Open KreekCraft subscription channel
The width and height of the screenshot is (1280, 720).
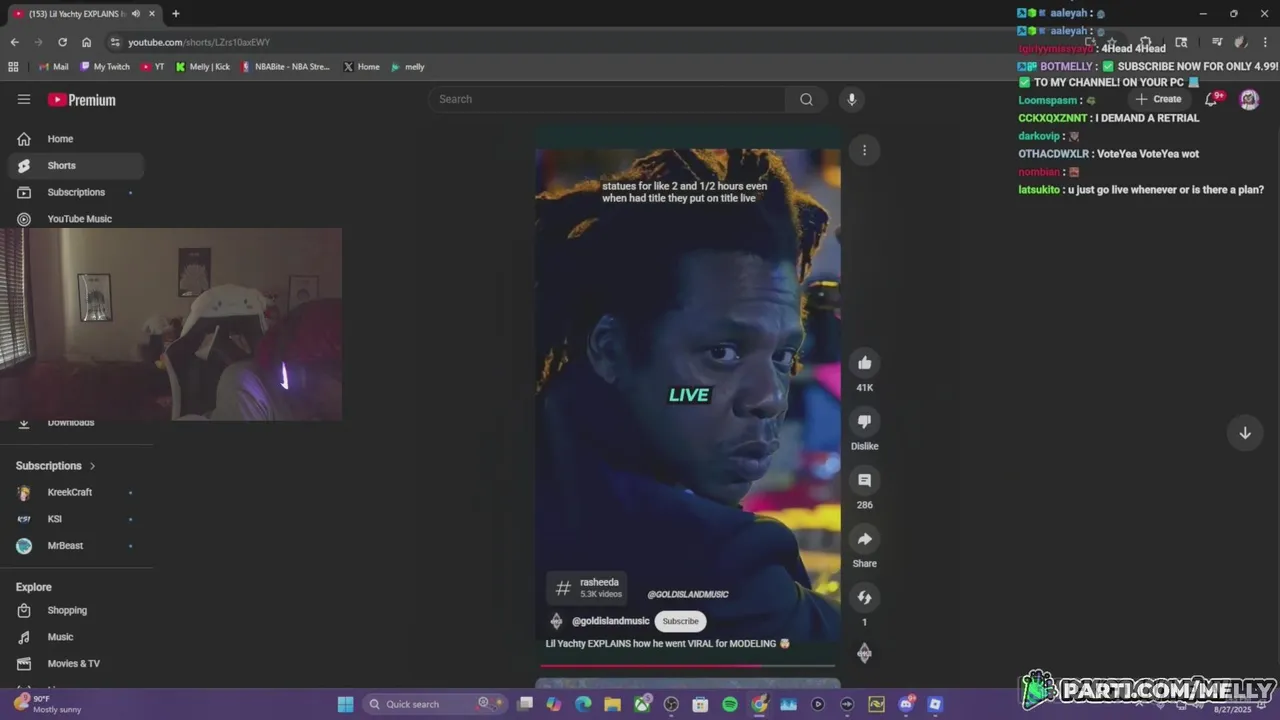coord(72,492)
